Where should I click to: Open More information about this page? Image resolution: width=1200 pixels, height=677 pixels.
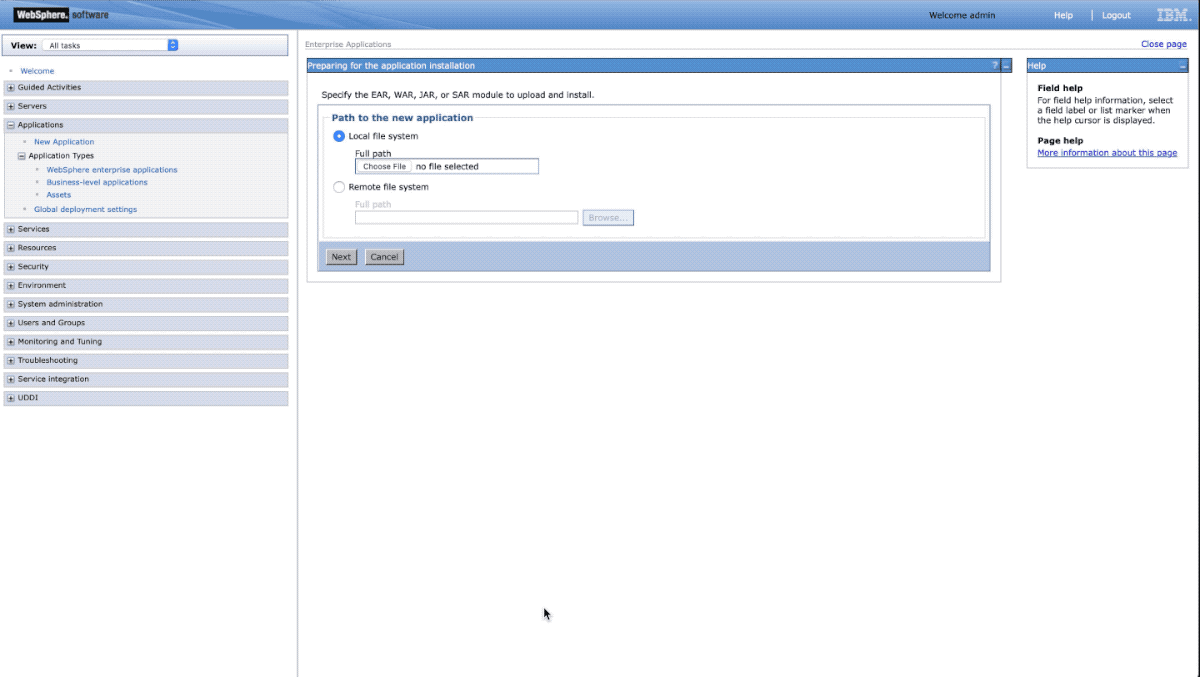pyautogui.click(x=1106, y=152)
